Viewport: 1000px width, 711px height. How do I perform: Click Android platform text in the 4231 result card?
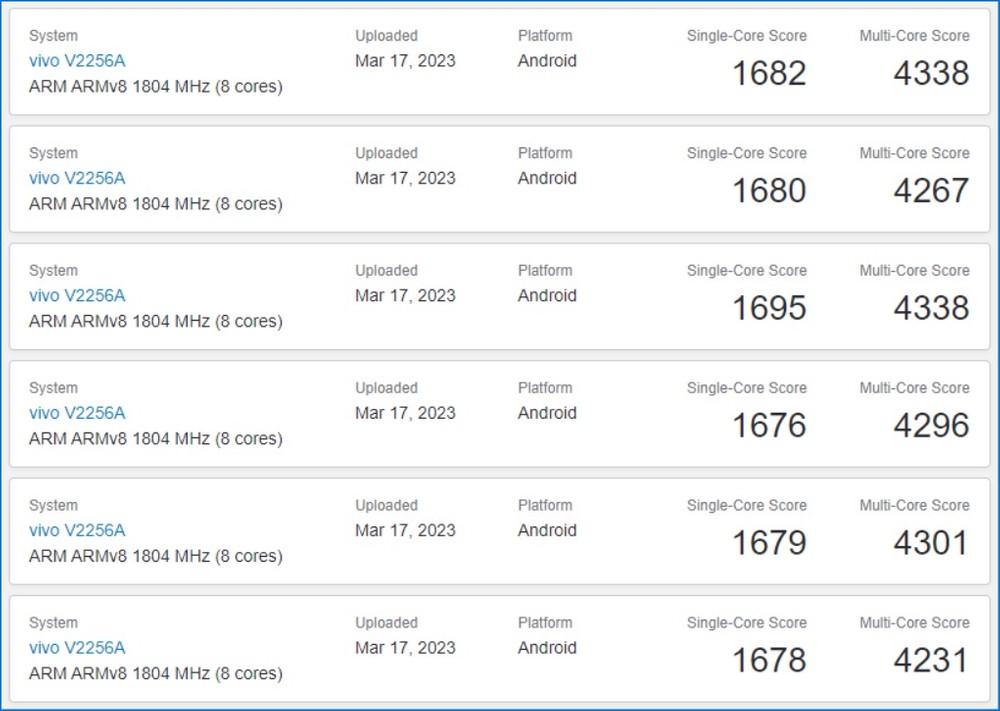[547, 647]
